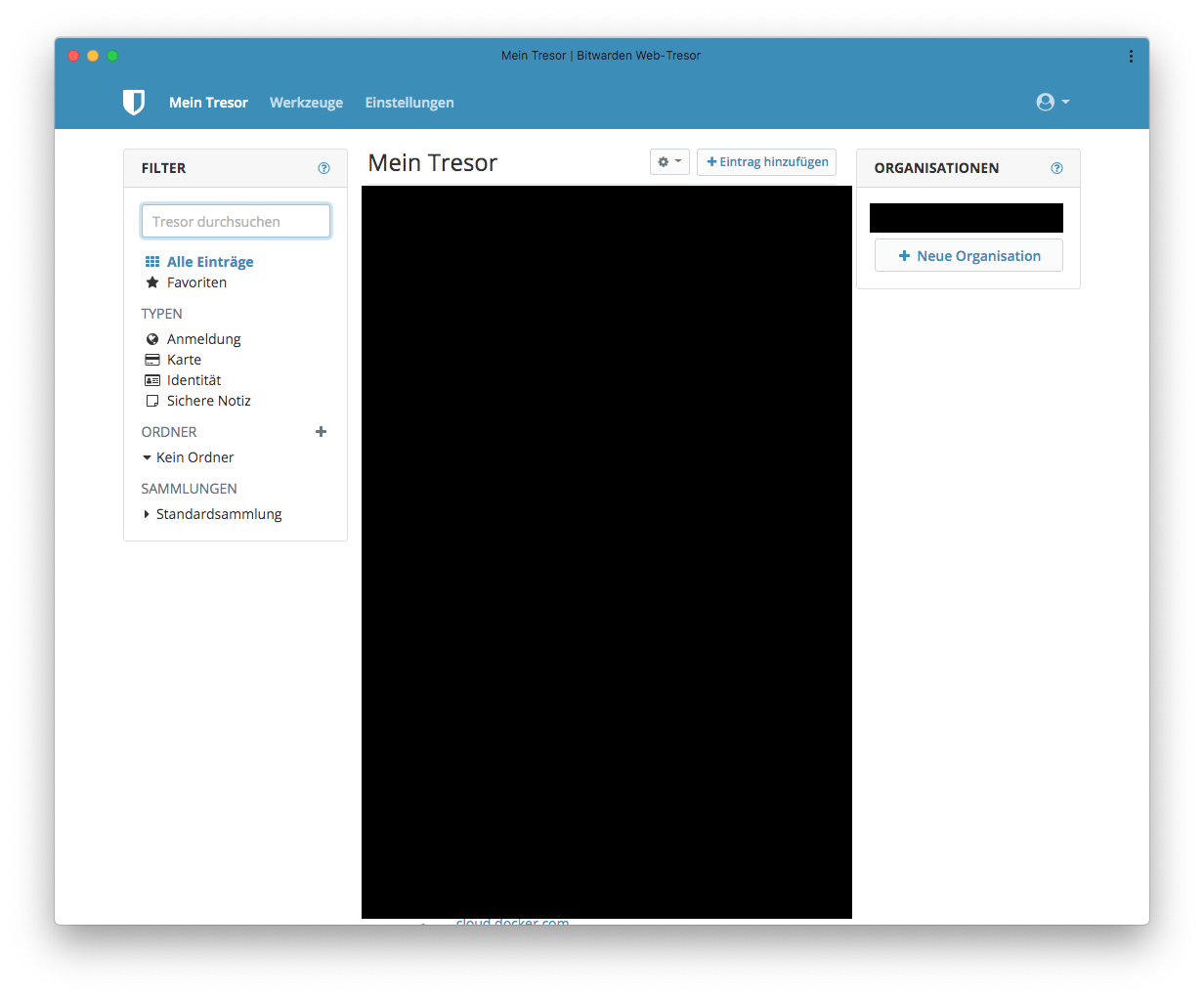
Task: Click the help icon in the Filter panel
Action: pyautogui.click(x=323, y=168)
